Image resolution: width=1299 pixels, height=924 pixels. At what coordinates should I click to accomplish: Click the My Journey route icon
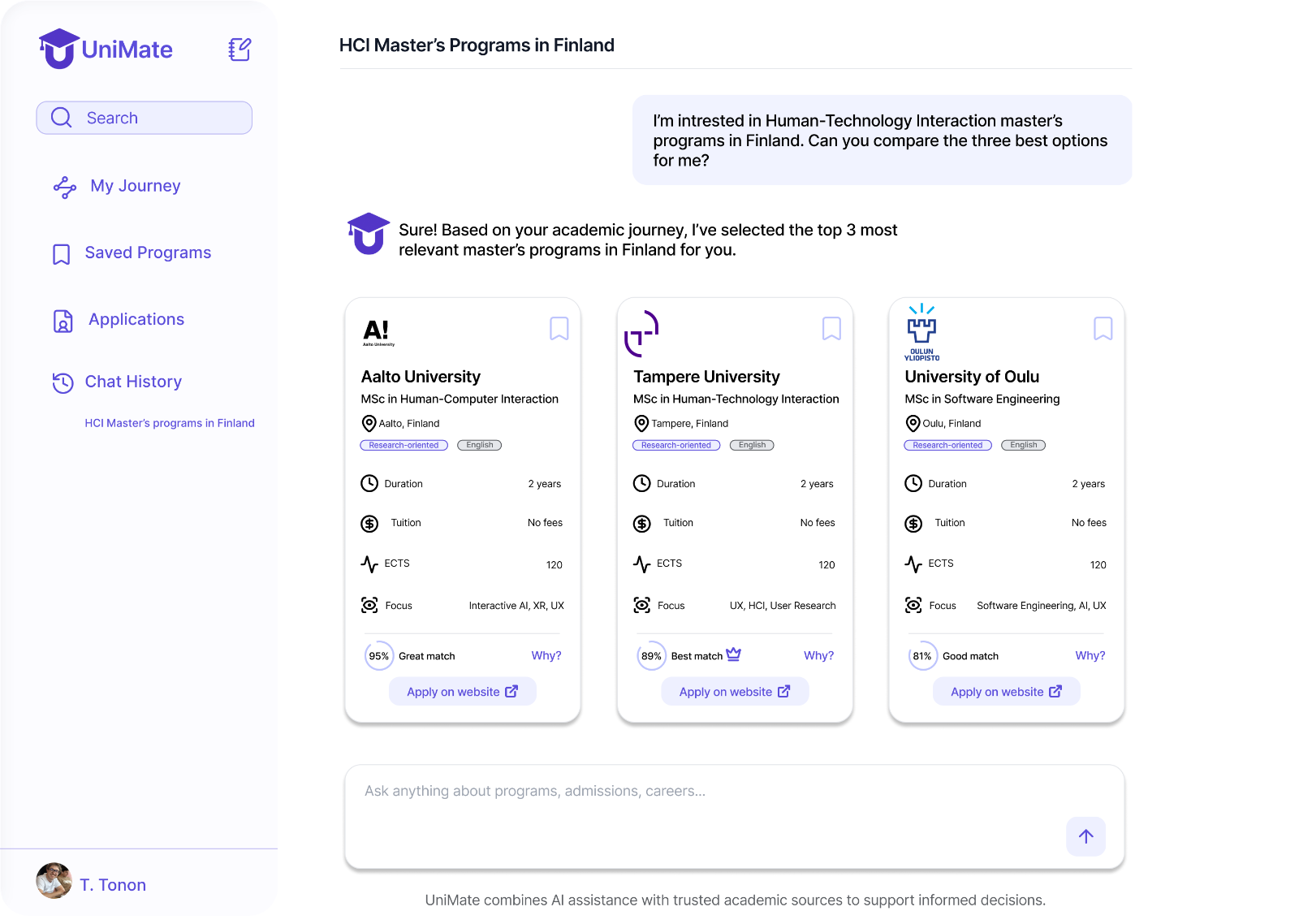point(65,187)
